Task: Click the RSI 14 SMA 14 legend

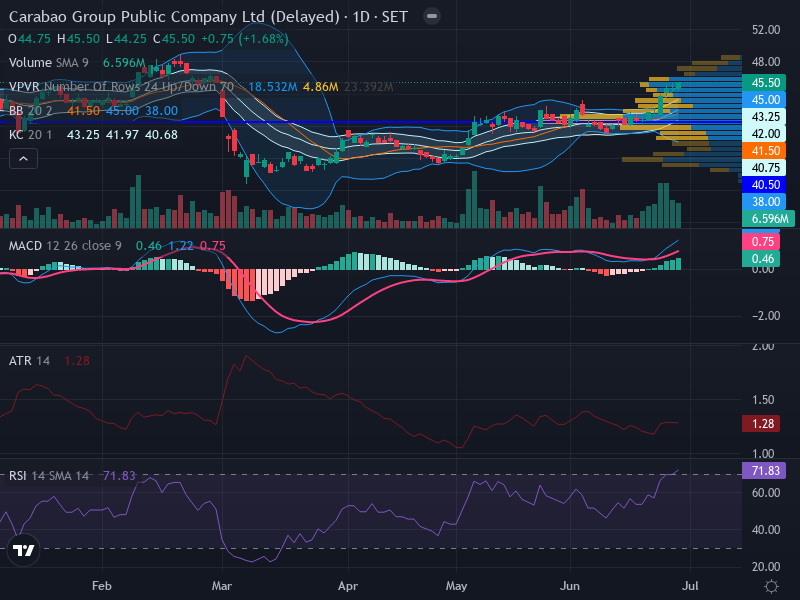Action: point(49,476)
